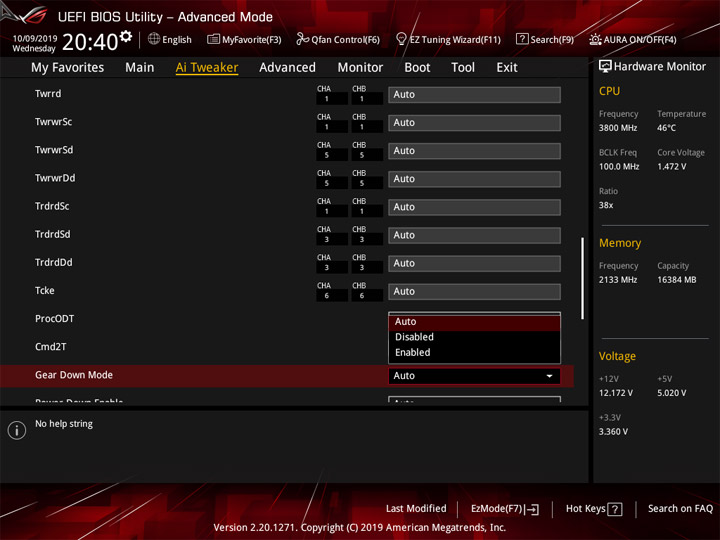This screenshot has height=540, width=720.
Task: Click the 20:40 clock display
Action: tap(90, 42)
